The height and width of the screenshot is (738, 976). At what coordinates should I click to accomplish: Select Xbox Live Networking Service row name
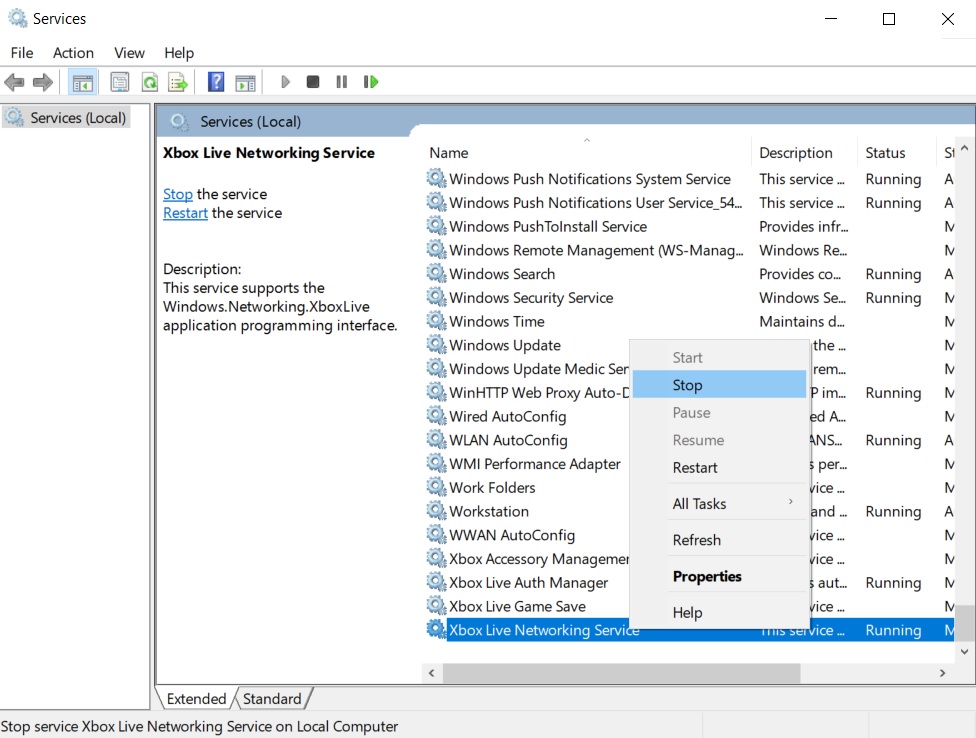click(x=544, y=630)
